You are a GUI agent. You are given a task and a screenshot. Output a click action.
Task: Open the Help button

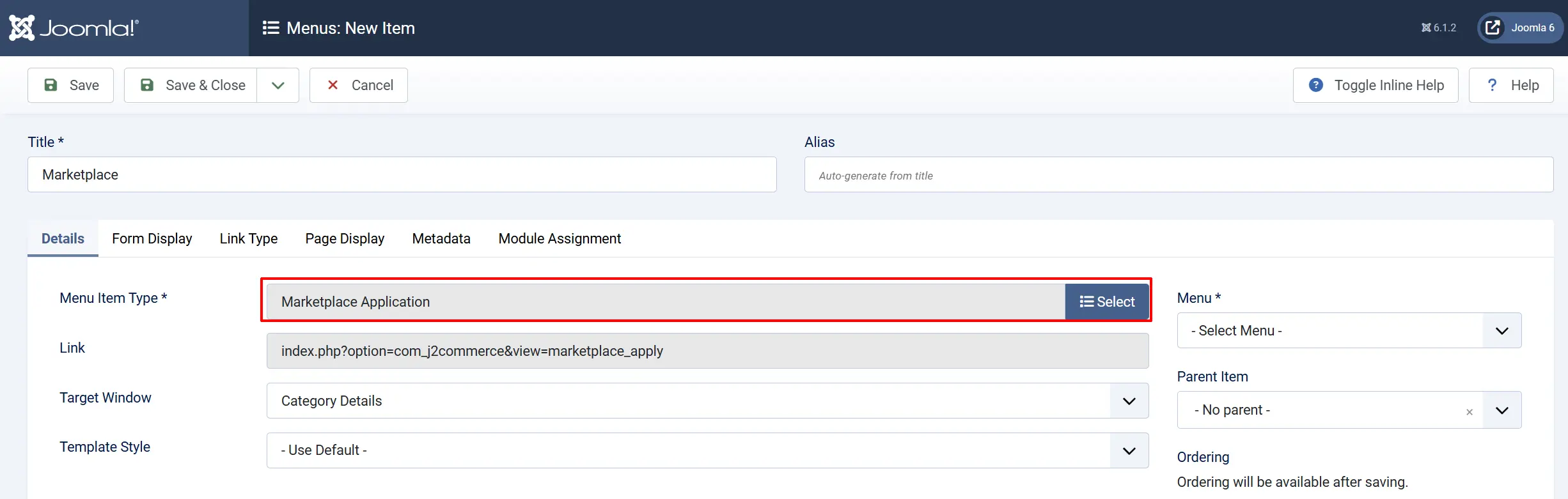1511,85
